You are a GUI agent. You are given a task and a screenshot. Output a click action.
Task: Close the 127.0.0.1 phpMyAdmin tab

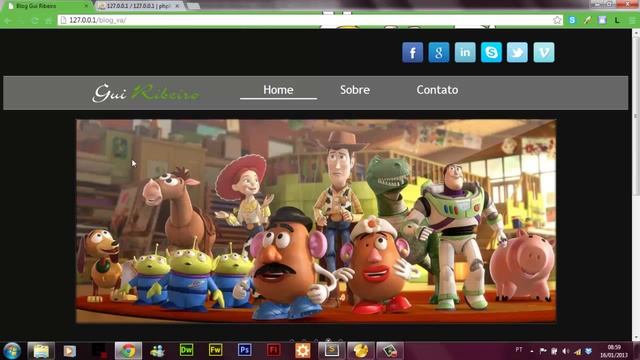pyautogui.click(x=177, y=6)
